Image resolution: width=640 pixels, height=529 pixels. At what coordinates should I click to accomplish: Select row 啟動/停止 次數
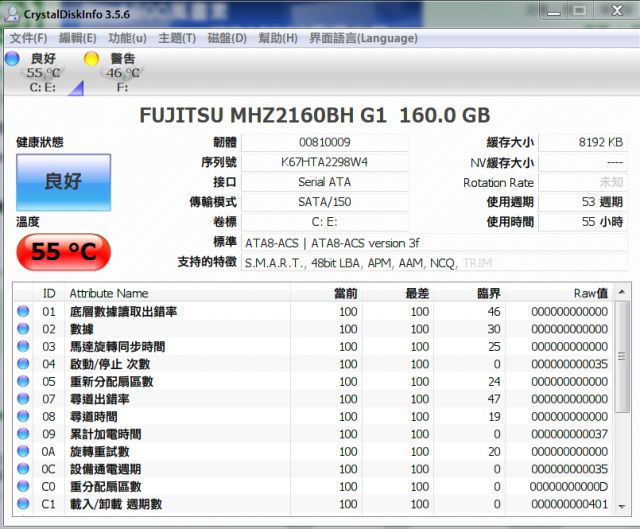coord(313,364)
